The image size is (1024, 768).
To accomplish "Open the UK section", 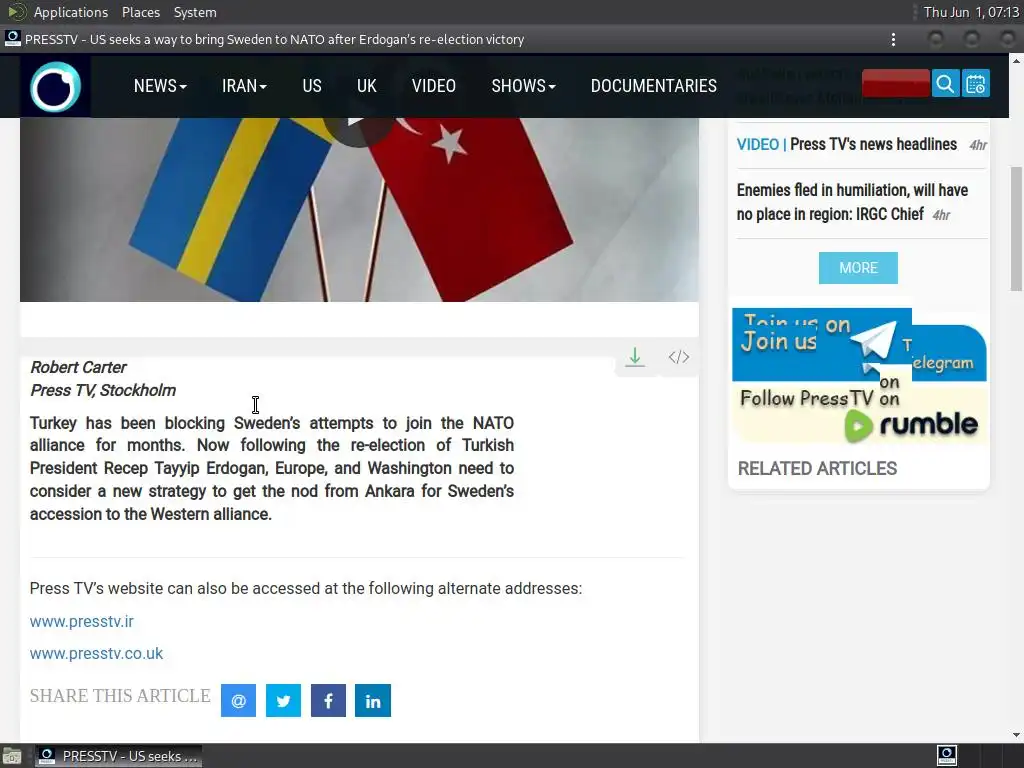I will [366, 86].
